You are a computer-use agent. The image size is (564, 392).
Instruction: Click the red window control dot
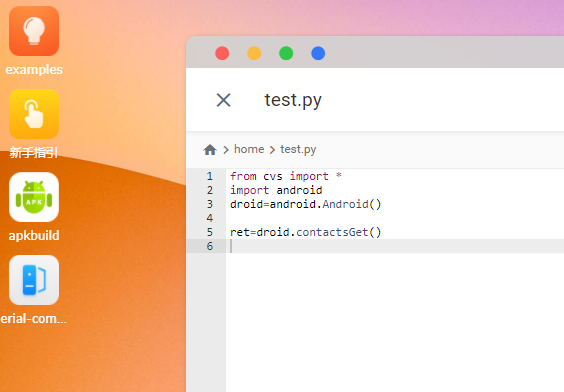coord(222,53)
